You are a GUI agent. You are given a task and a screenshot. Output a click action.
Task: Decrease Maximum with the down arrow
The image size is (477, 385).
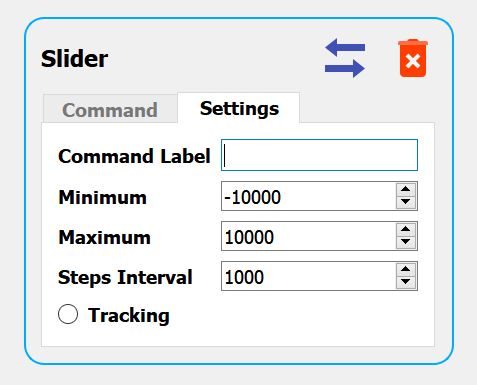tap(406, 242)
